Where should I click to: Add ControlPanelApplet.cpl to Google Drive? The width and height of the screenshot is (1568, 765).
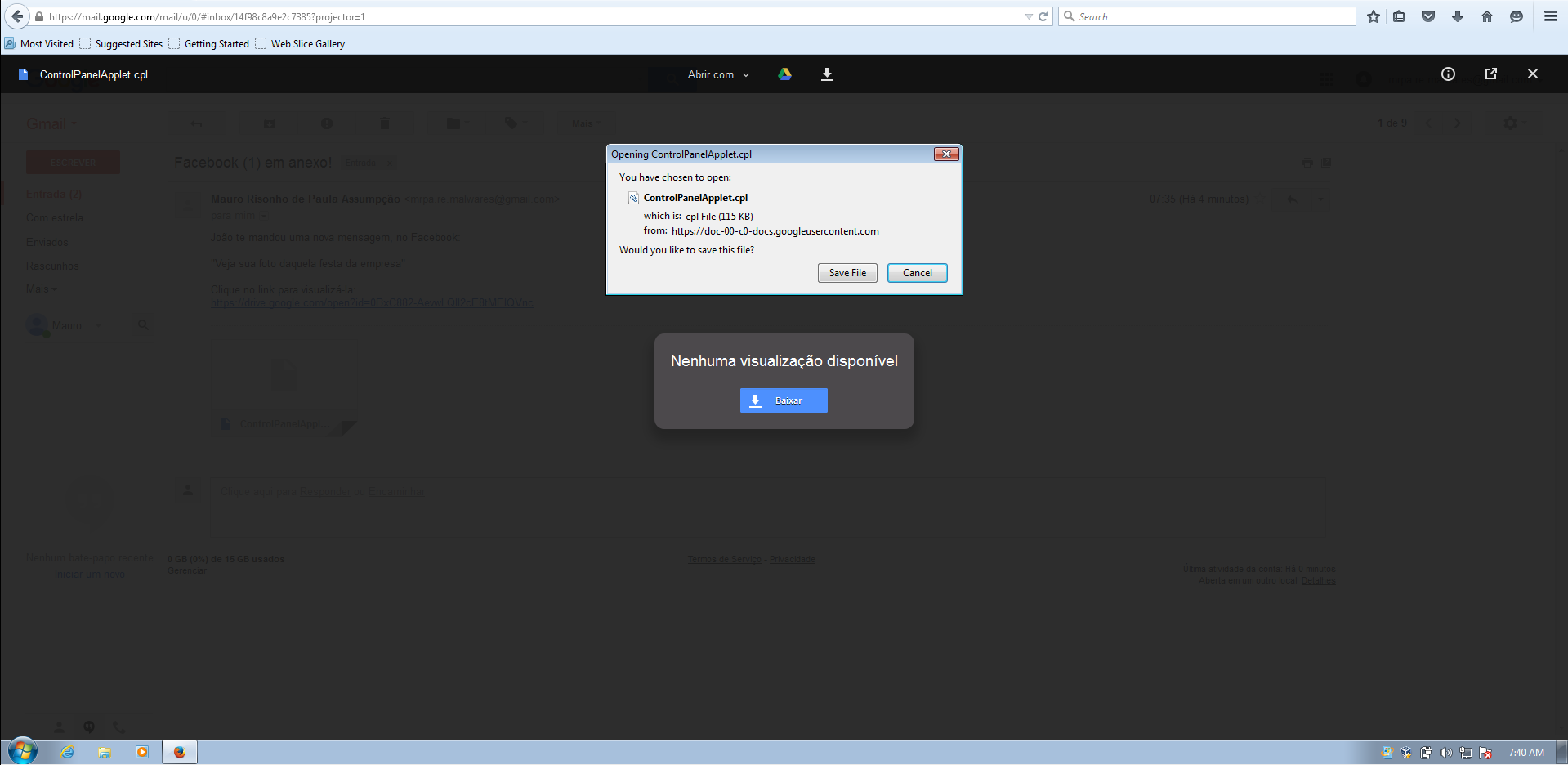click(x=784, y=74)
